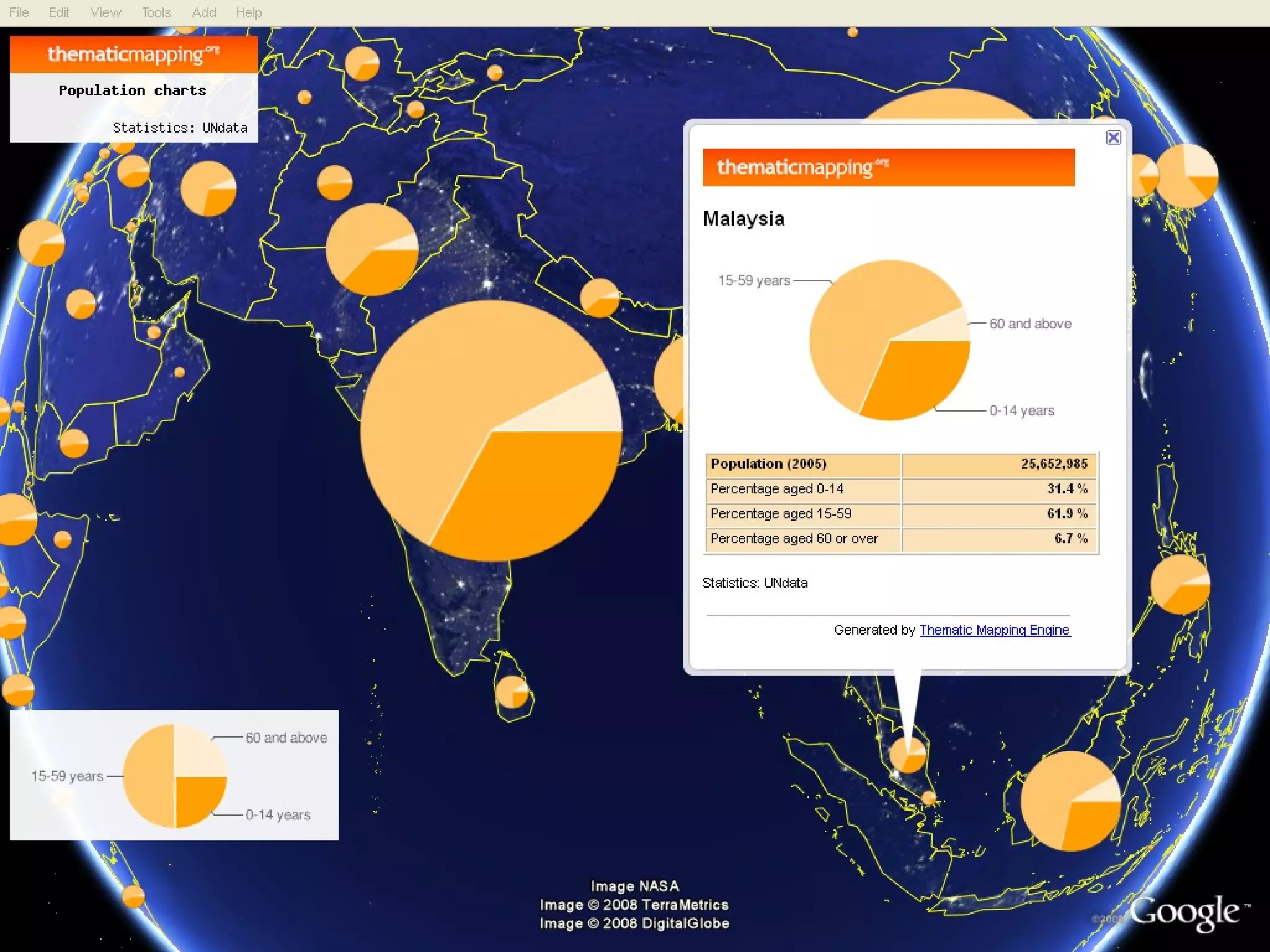Click the thematicmapping banner inside the balloon

click(889, 167)
